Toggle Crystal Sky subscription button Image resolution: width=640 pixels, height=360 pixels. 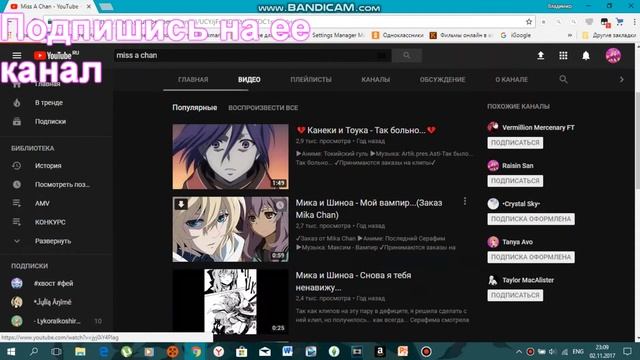coord(531,219)
